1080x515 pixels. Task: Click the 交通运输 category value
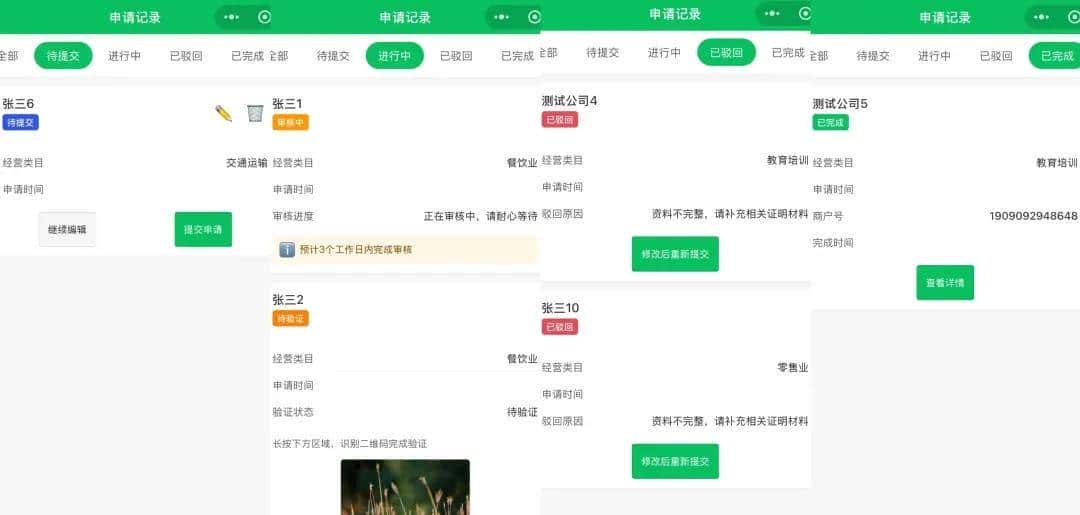click(247, 163)
